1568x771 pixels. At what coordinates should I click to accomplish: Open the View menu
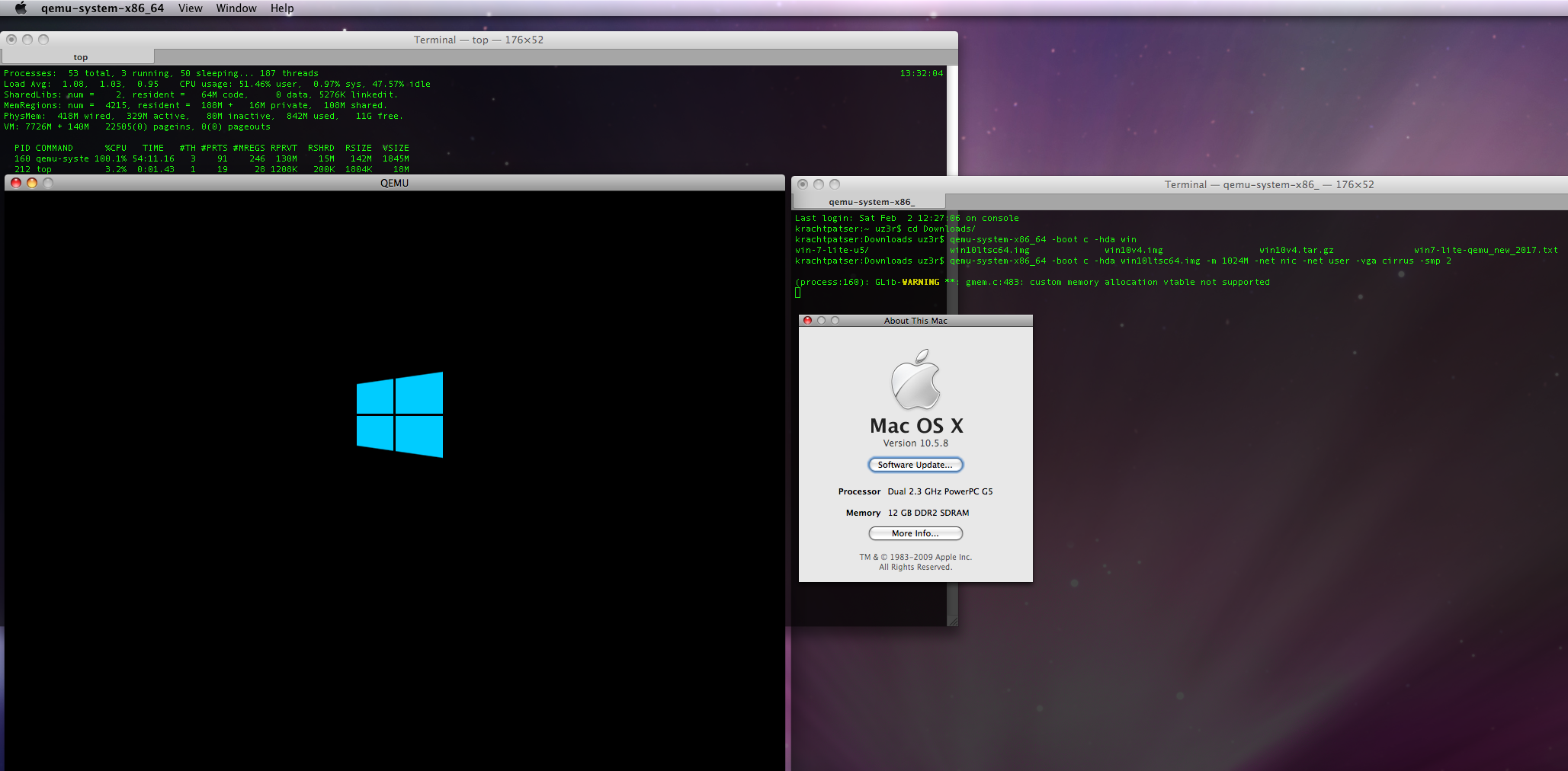pos(190,8)
